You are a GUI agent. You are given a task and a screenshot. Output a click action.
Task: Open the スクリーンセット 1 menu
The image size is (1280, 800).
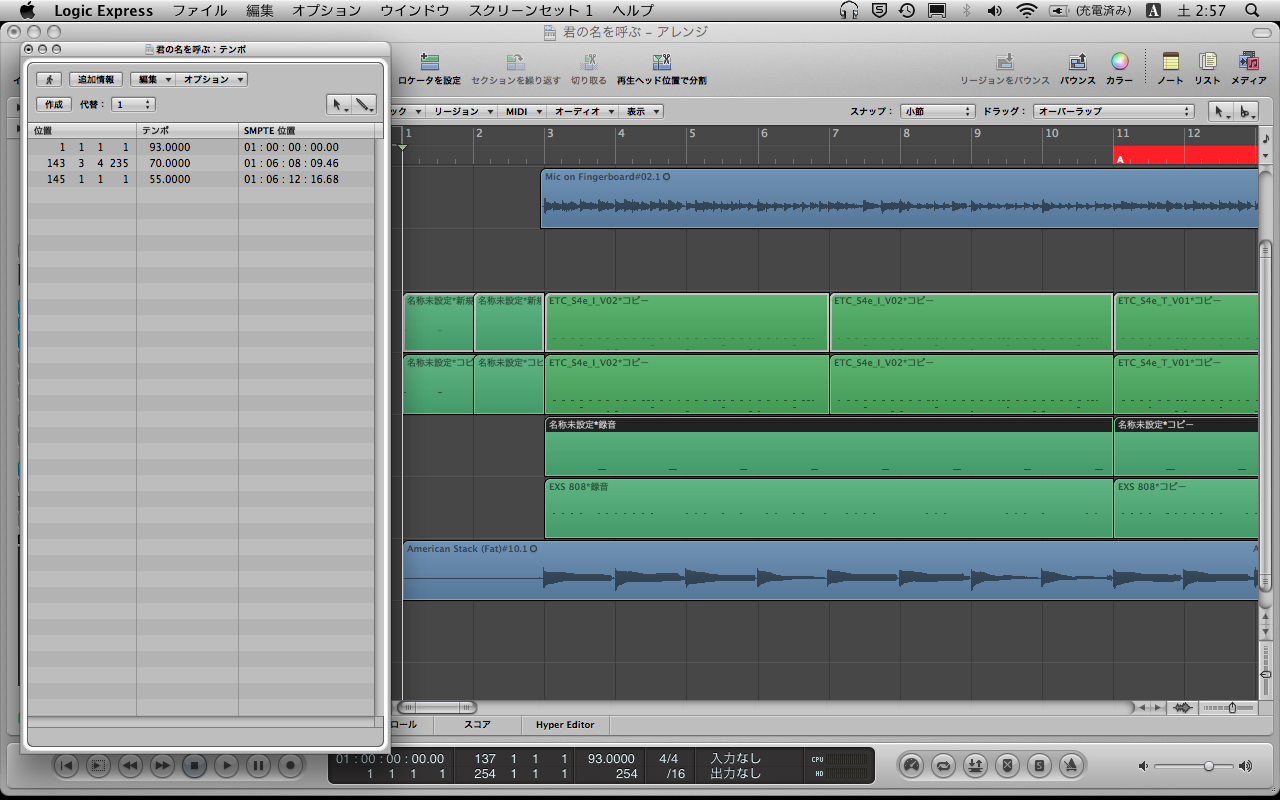click(531, 10)
